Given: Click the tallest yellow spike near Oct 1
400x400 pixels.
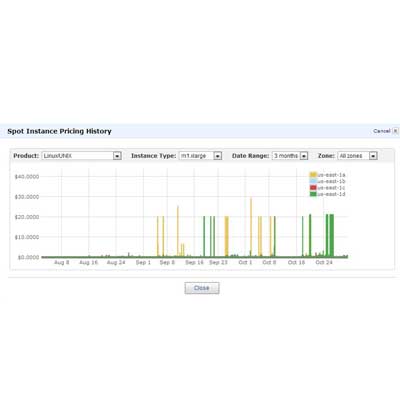Looking at the screenshot, I should point(251,227).
